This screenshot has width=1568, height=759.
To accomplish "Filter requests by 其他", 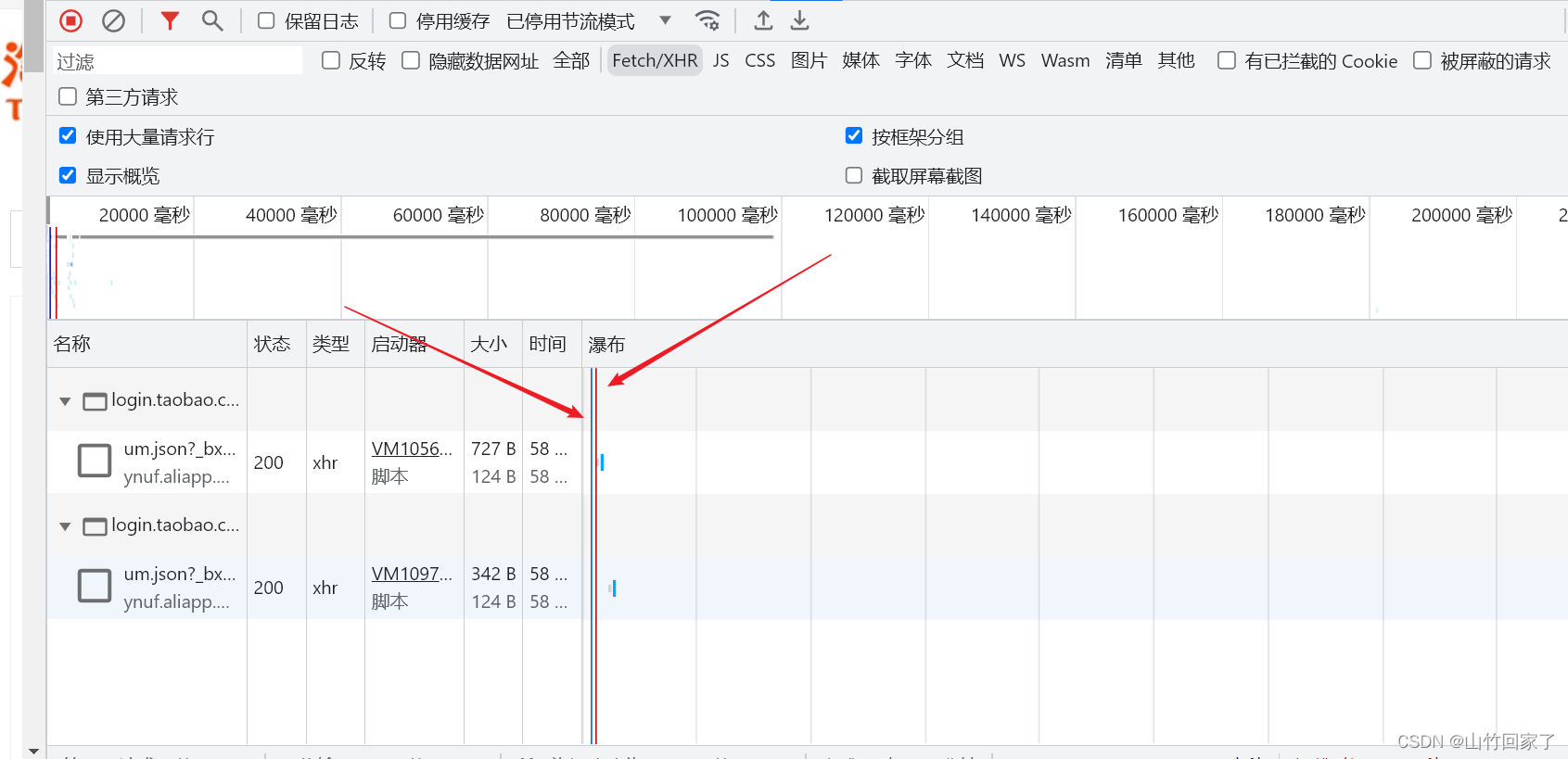I will point(1177,60).
